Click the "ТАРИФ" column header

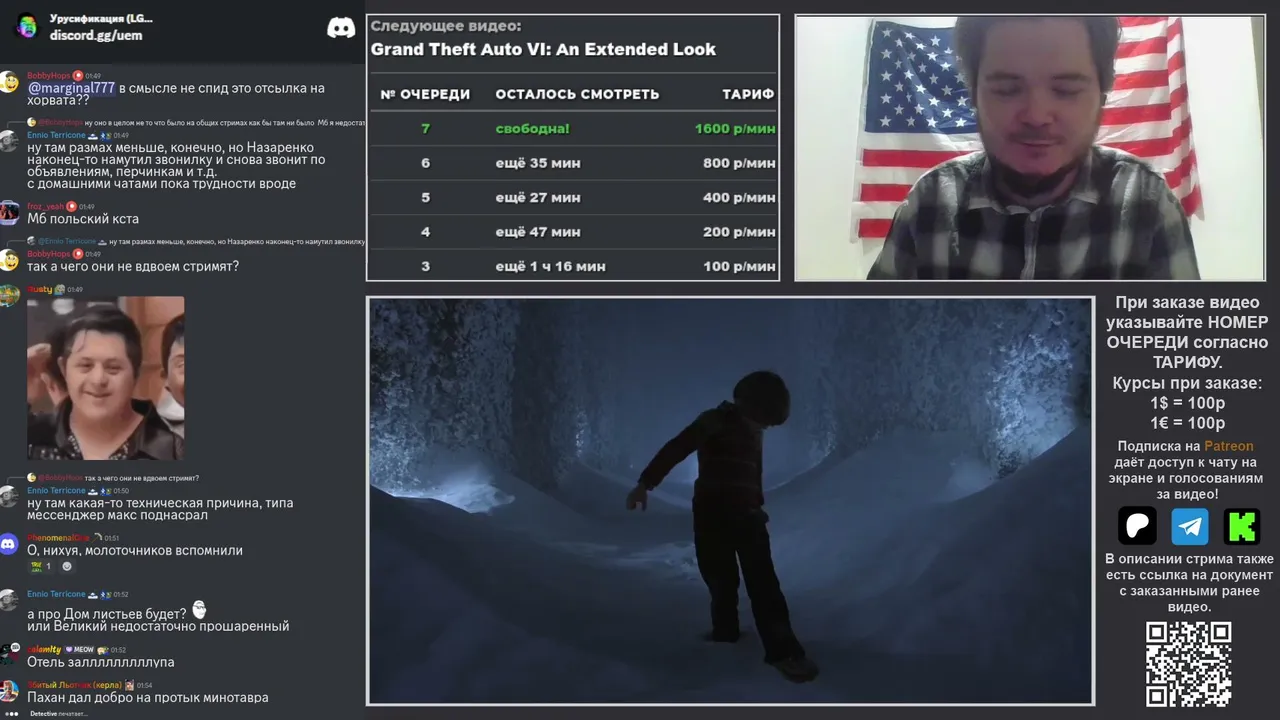click(x=748, y=94)
